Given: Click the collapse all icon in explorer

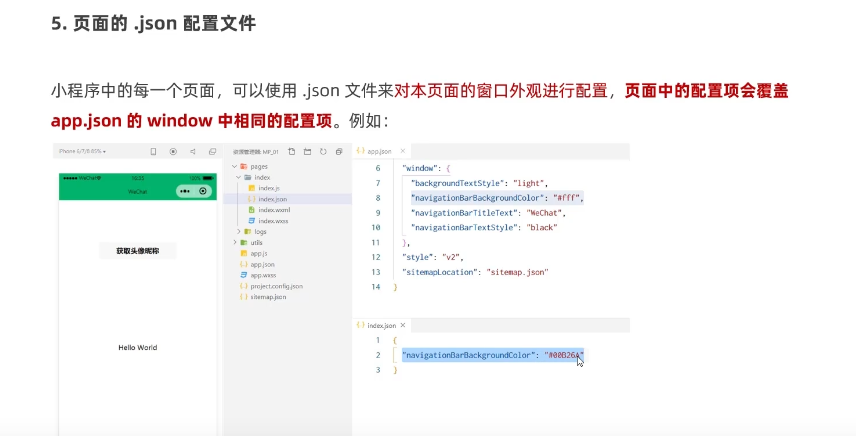Looking at the screenshot, I should pos(339,152).
